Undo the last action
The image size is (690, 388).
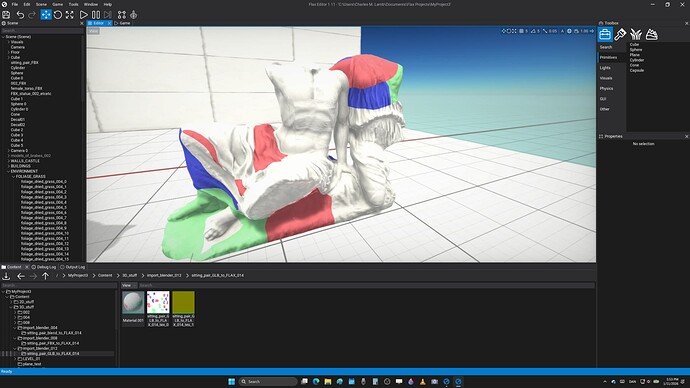pos(20,15)
